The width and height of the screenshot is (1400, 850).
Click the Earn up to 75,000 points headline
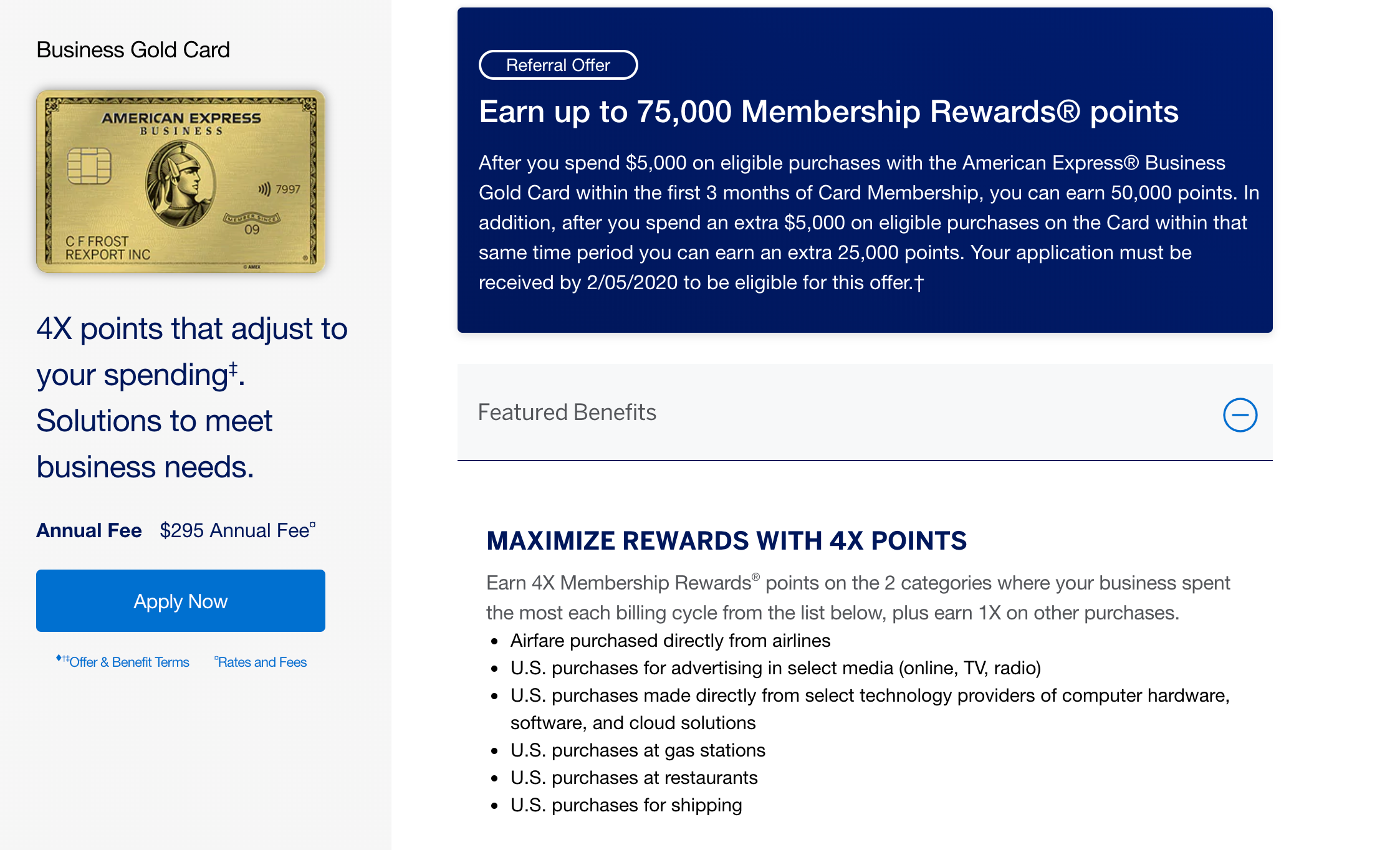click(x=828, y=112)
